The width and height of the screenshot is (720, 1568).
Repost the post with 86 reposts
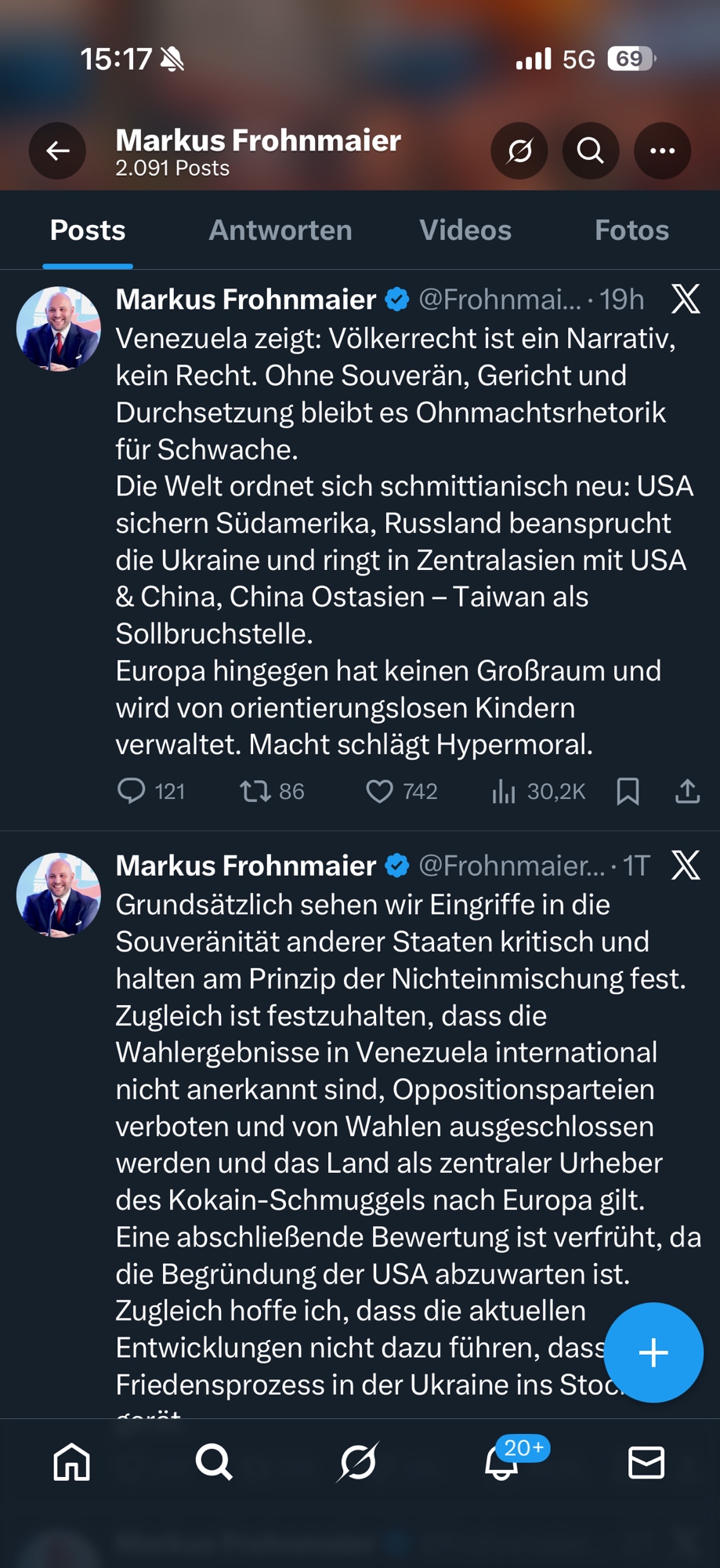[255, 791]
